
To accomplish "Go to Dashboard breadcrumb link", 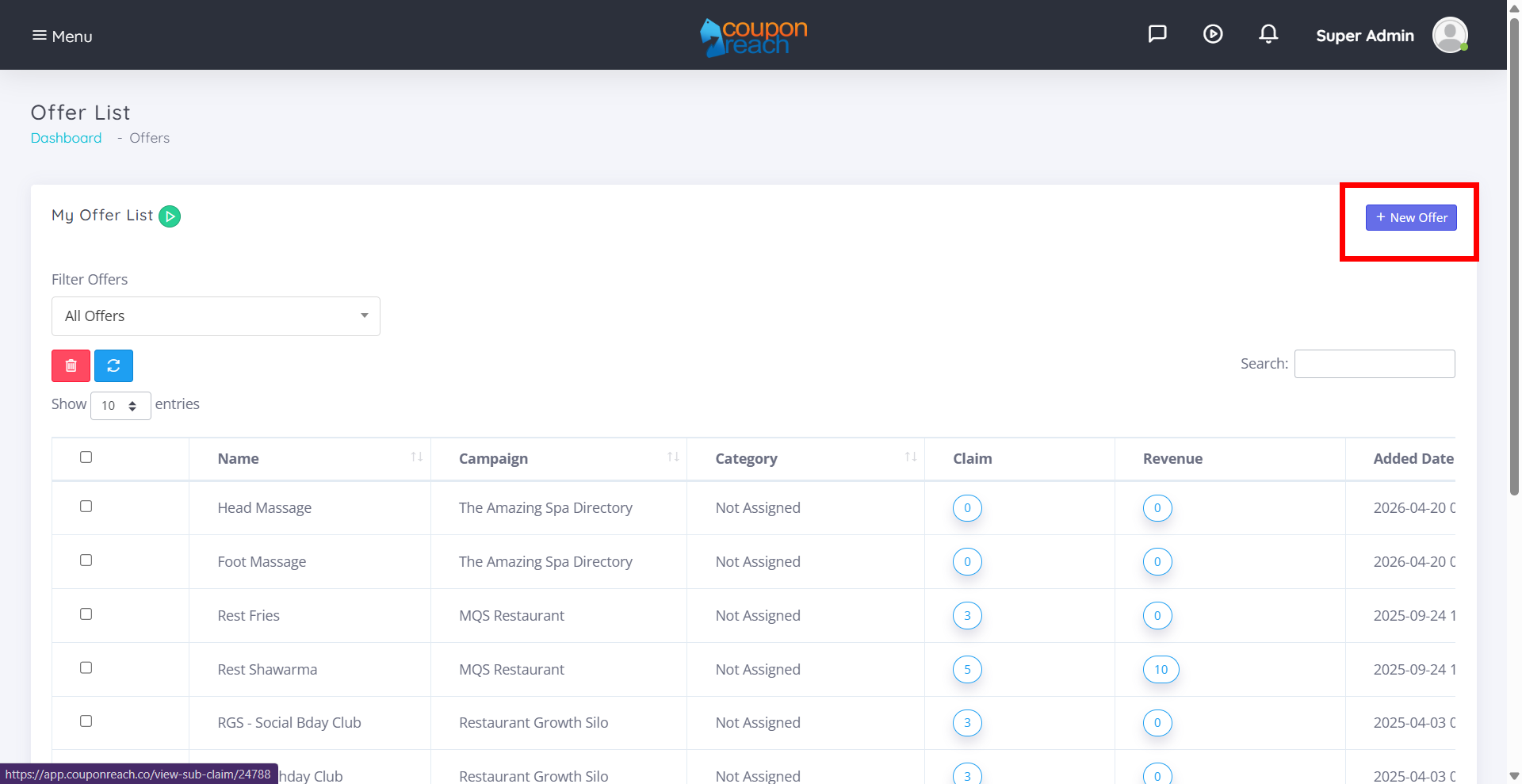I will [x=66, y=138].
